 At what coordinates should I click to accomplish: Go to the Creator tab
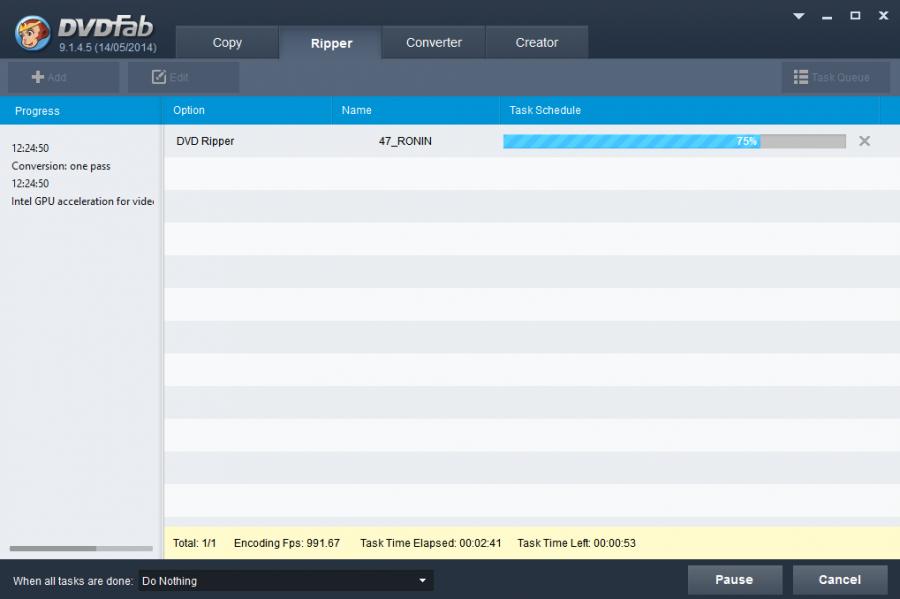pos(537,42)
